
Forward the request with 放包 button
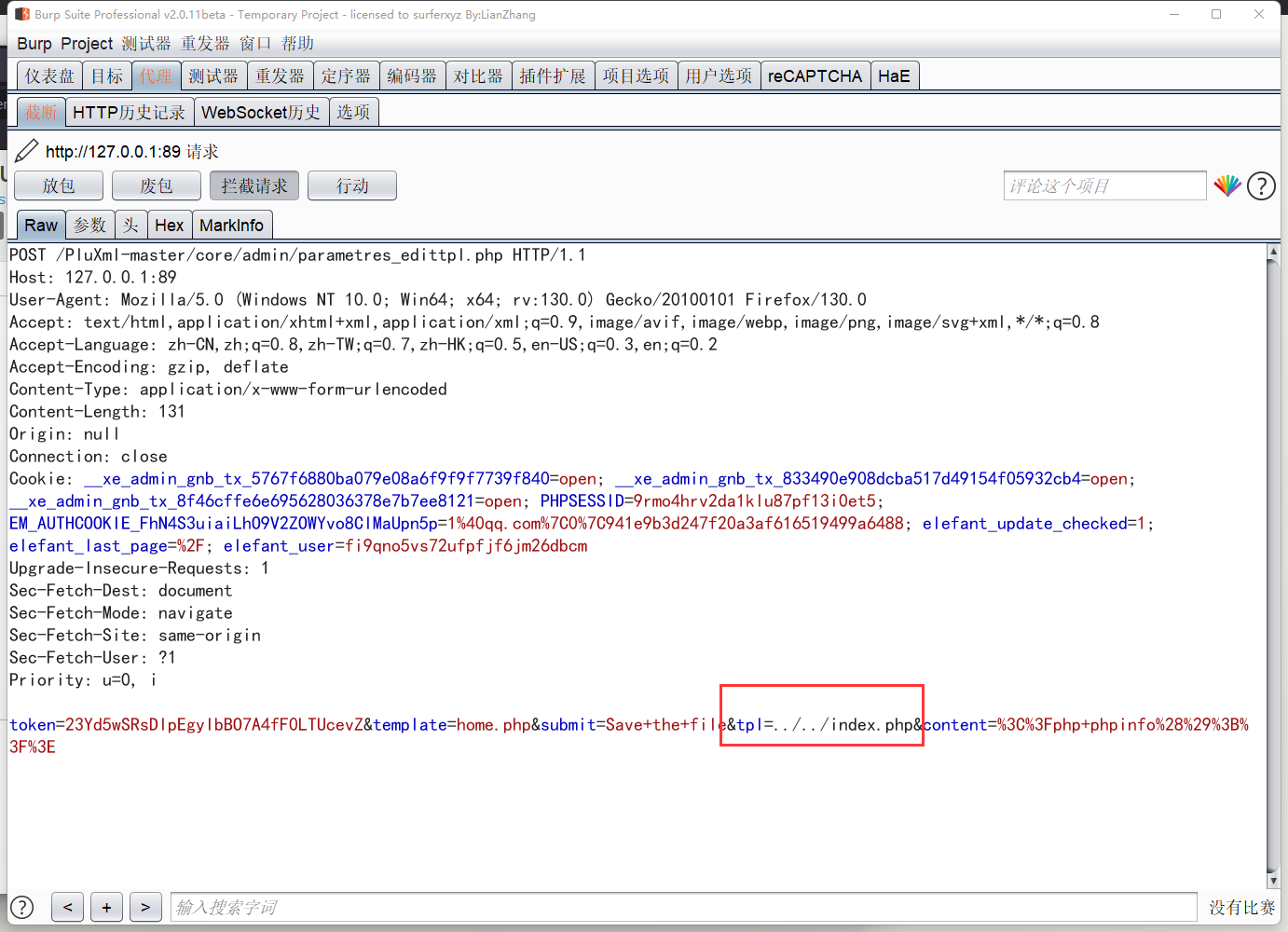click(x=59, y=185)
